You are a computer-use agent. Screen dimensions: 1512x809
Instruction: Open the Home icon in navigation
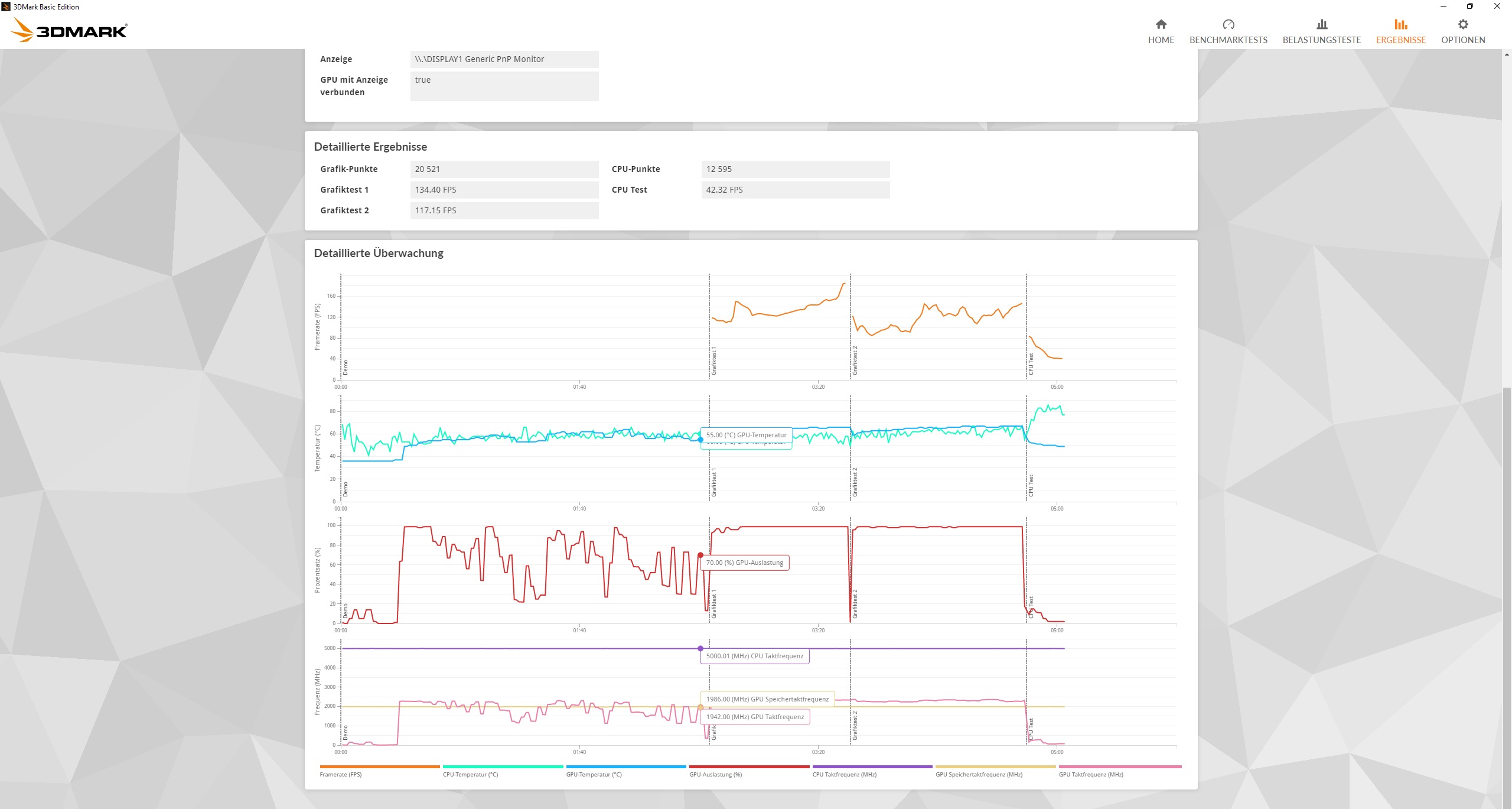click(x=1161, y=24)
